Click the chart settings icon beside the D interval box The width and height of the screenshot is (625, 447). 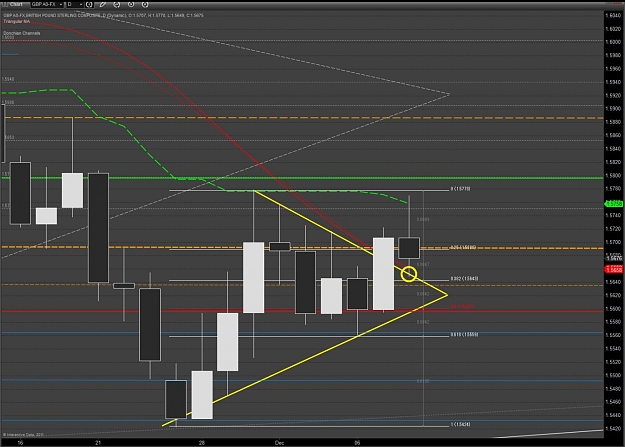point(89,4)
